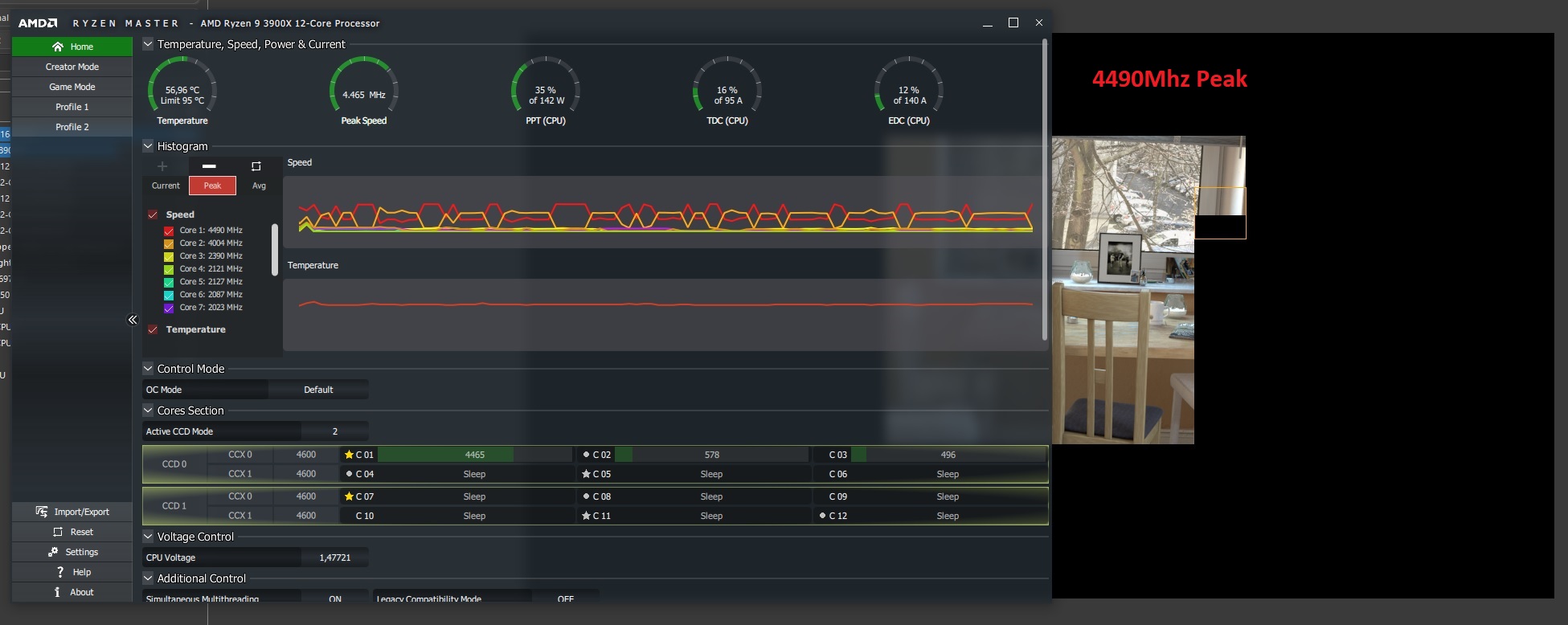
Task: Toggle Core 3 yellow checkbox
Action: [x=169, y=256]
